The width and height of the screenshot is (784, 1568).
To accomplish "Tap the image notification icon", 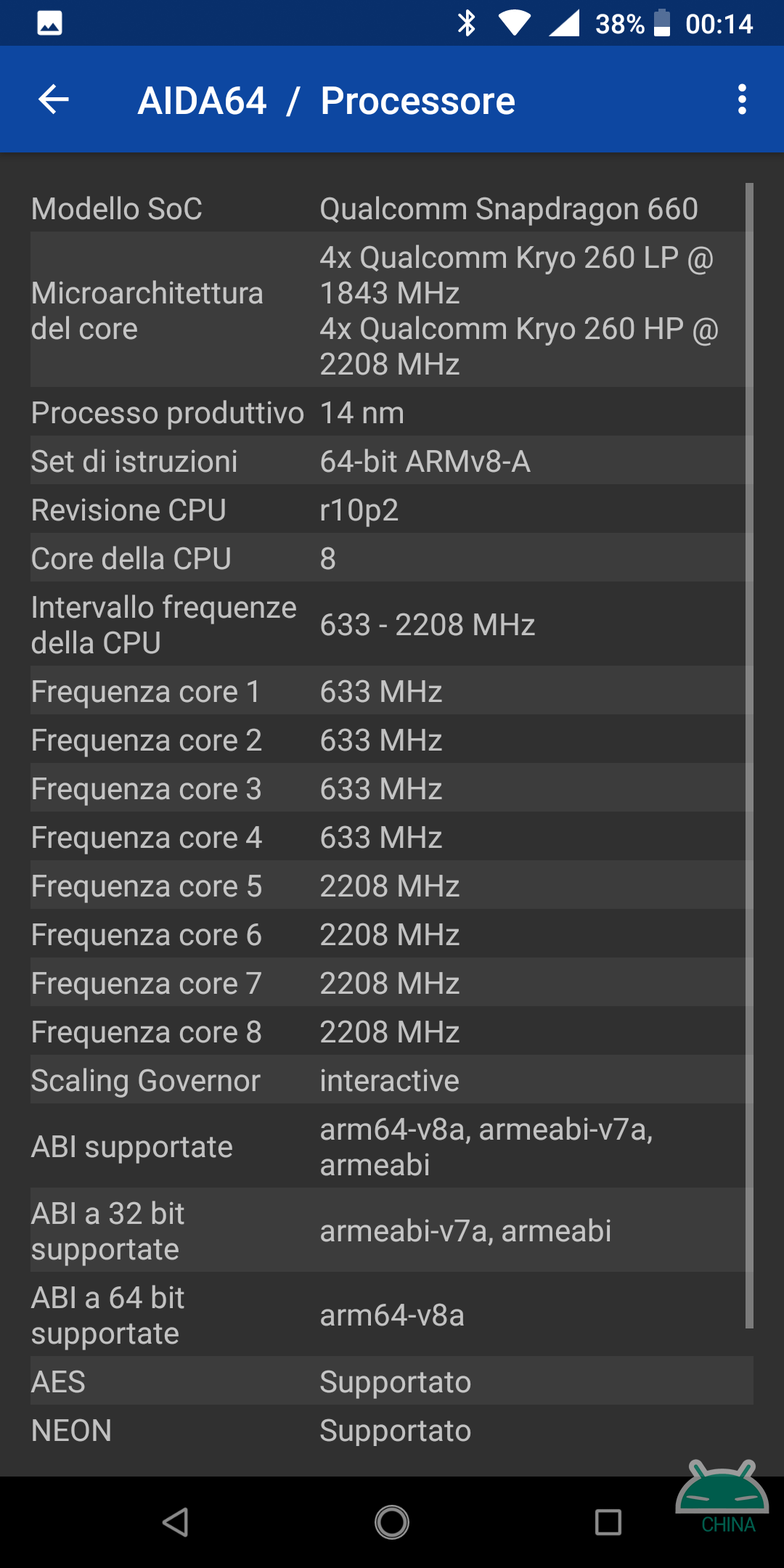I will 49,23.
